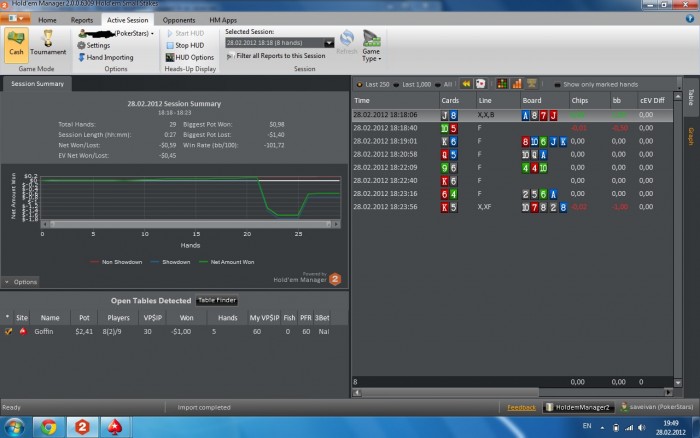Expand the Game Type dropdown
The height and width of the screenshot is (438, 700).
tap(371, 46)
